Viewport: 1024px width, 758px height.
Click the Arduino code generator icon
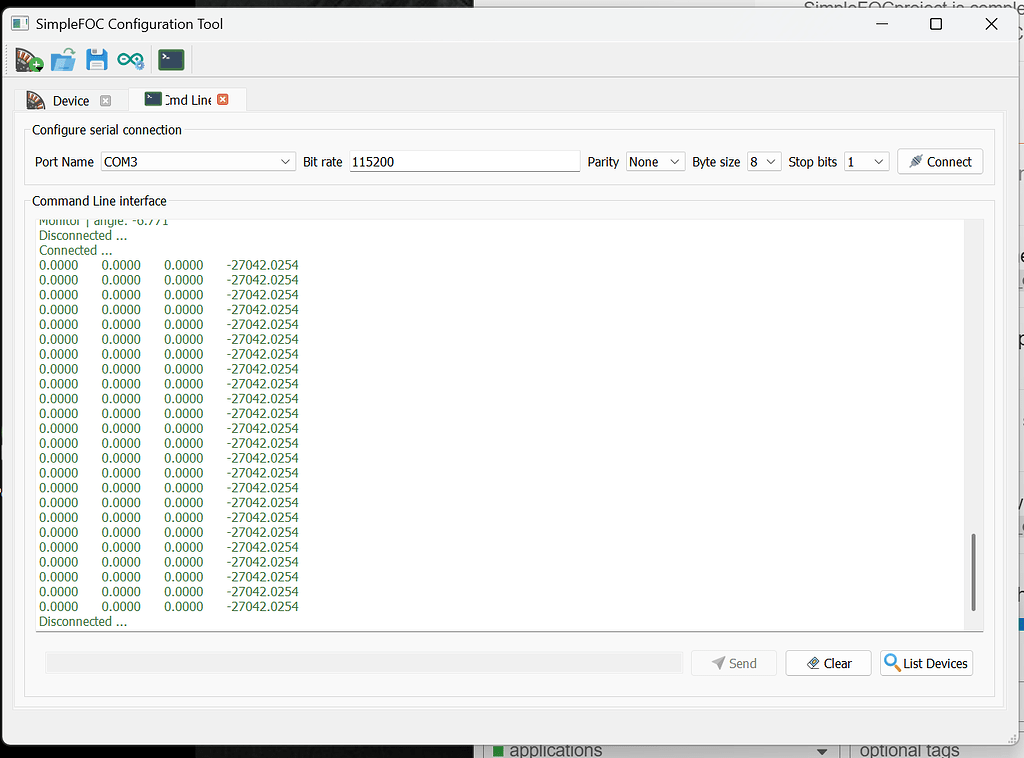130,60
